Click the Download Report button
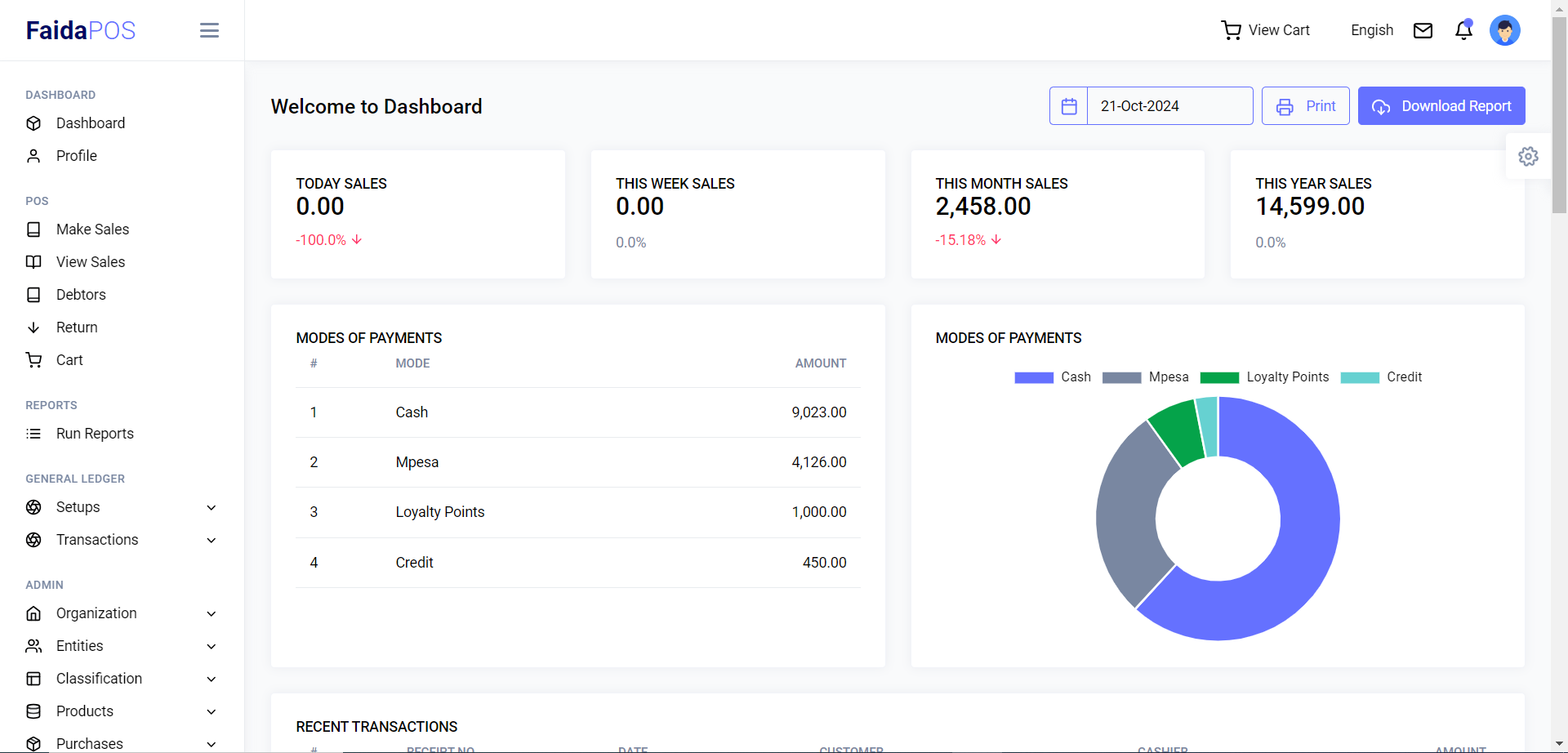 point(1441,106)
